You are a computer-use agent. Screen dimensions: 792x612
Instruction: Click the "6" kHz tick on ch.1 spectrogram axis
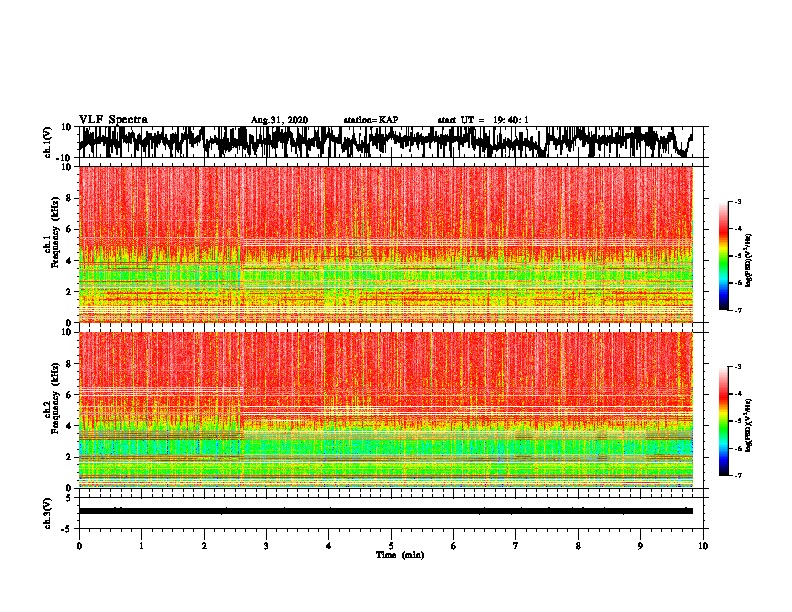point(69,229)
